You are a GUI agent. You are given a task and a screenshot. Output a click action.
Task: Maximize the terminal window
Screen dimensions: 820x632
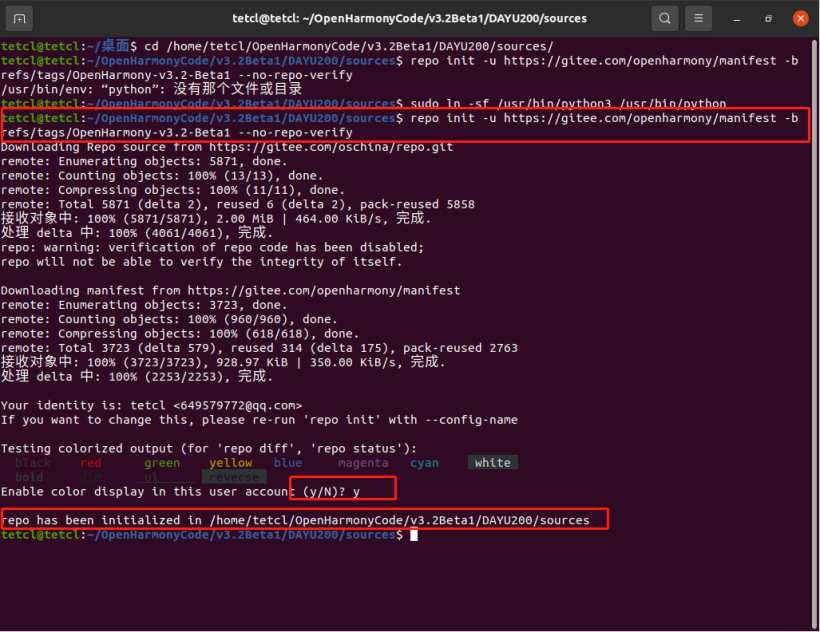pos(769,18)
